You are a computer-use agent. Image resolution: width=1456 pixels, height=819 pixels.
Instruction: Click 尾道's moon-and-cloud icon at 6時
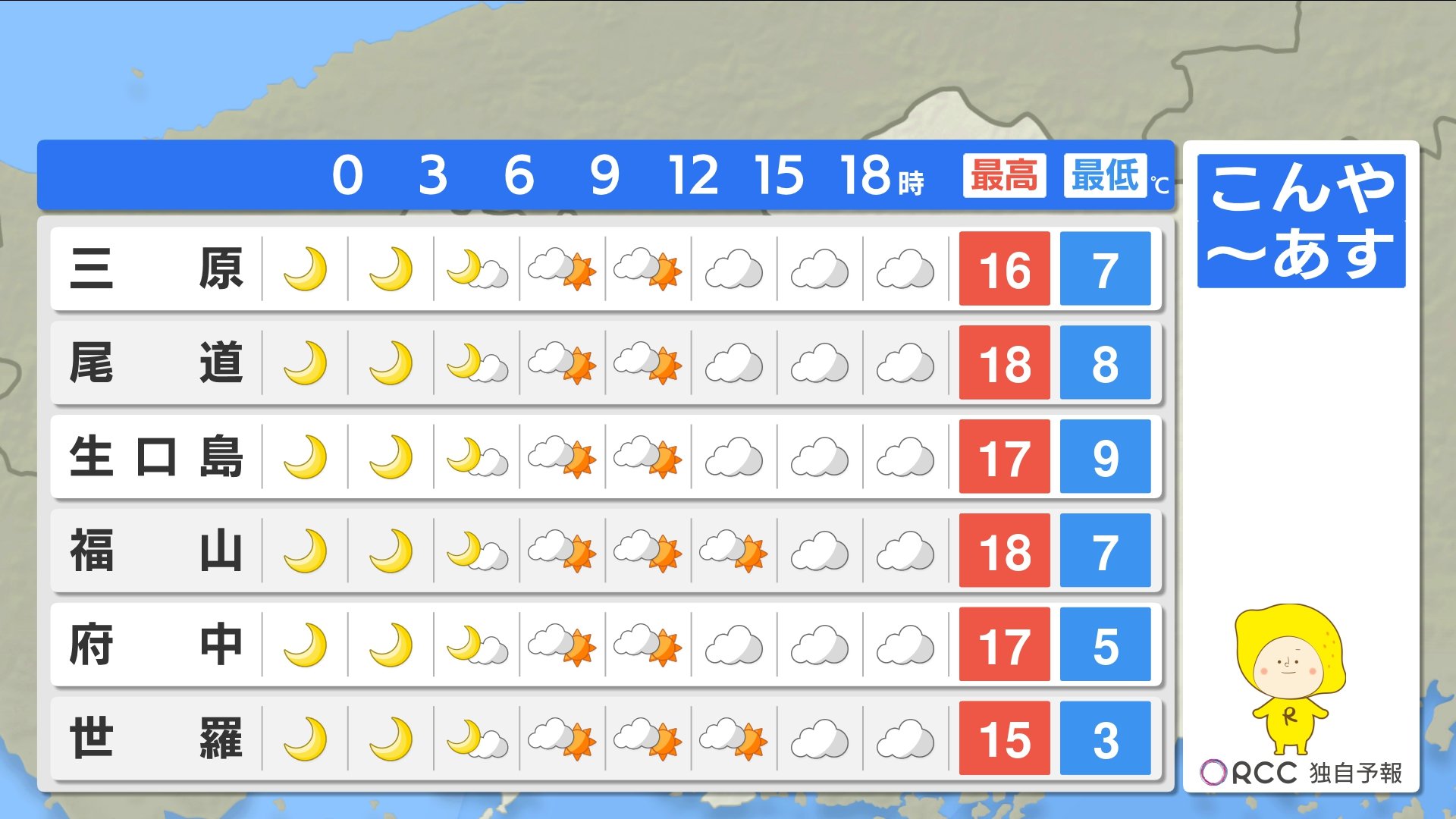[x=476, y=363]
